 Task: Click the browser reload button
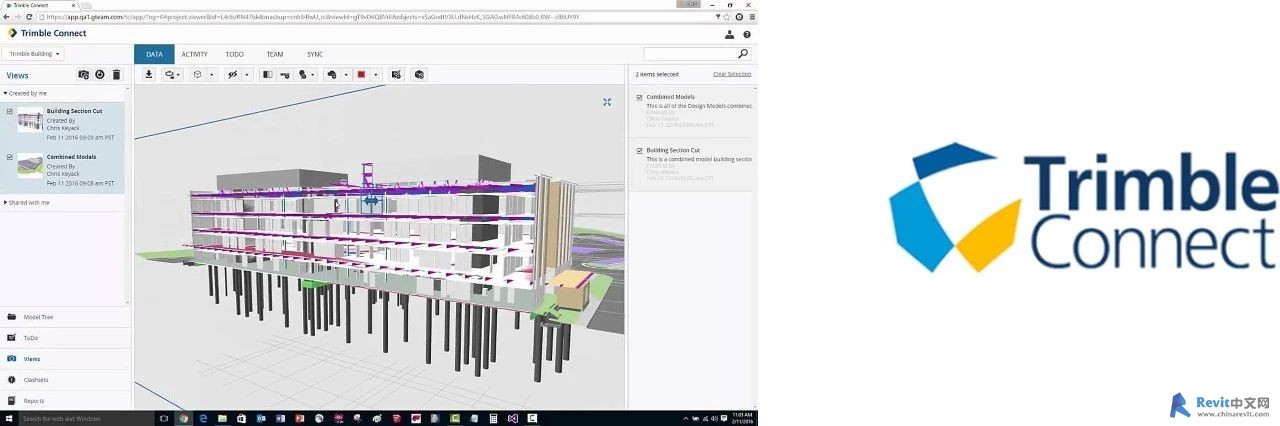coord(27,17)
